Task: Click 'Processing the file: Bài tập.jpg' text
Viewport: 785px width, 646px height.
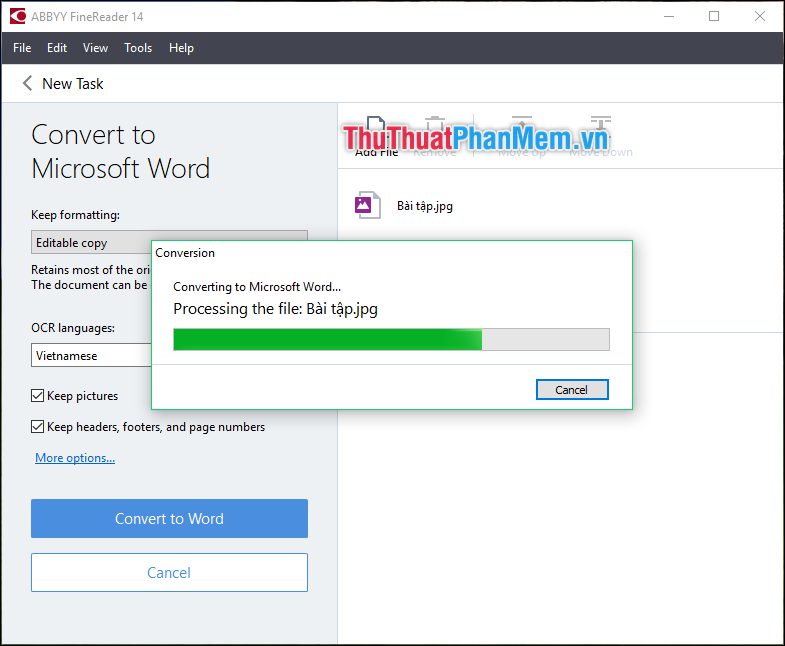Action: [275, 309]
